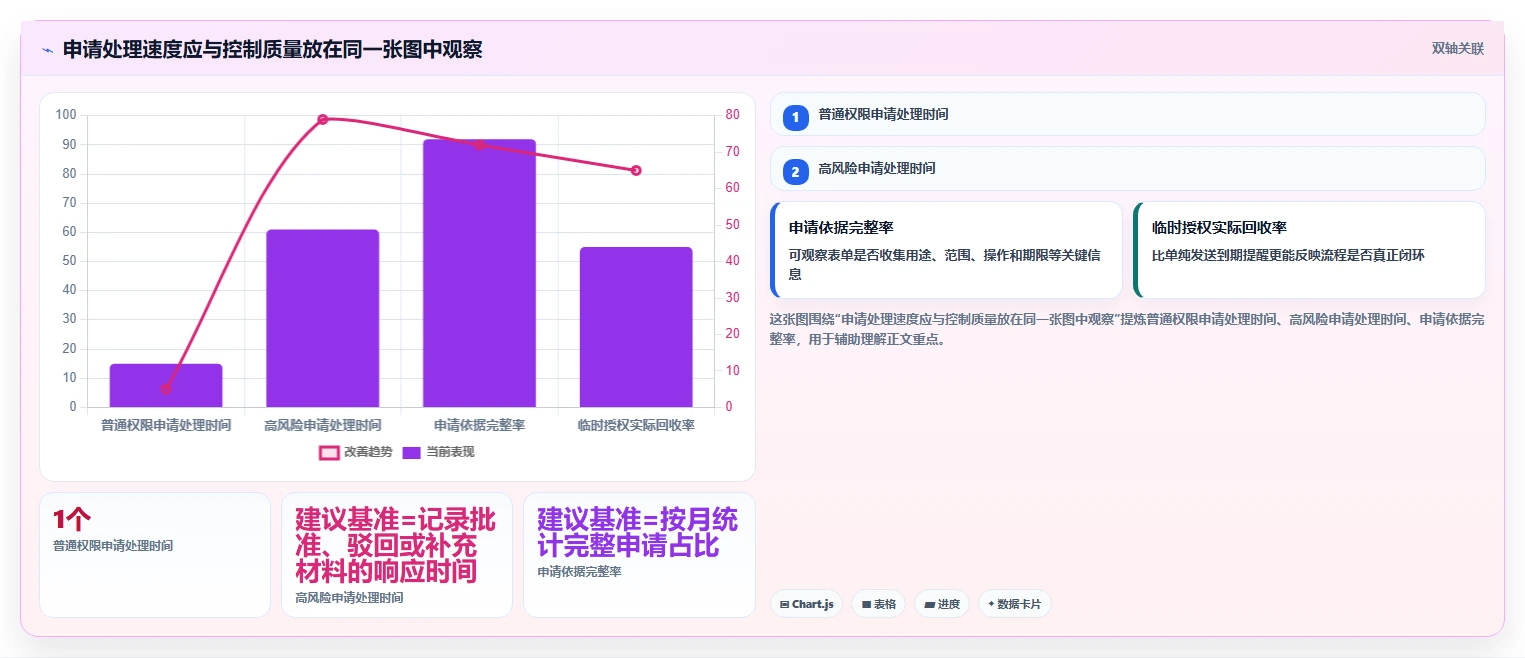Click the trend line point on the 申请依据完整率 bar

479,144
